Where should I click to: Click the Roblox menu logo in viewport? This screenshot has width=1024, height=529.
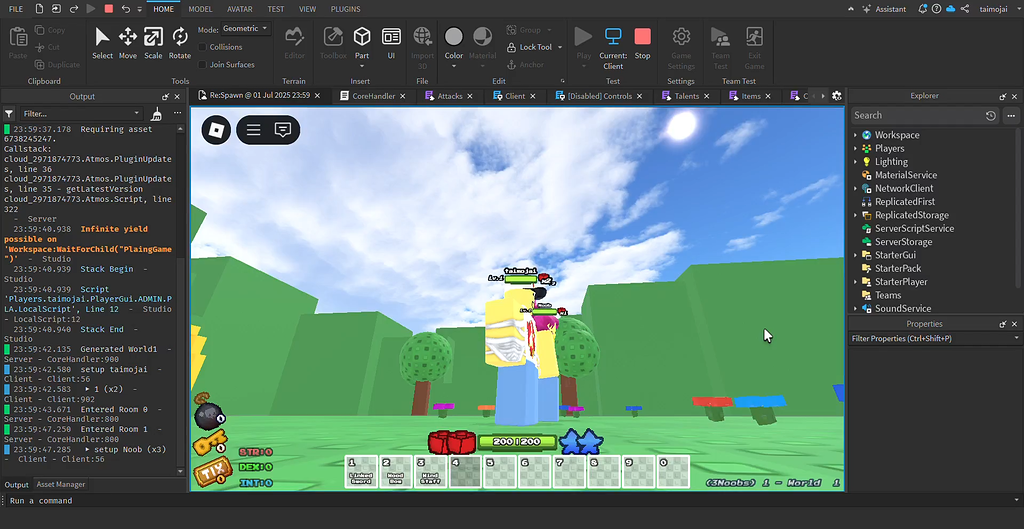(x=216, y=130)
